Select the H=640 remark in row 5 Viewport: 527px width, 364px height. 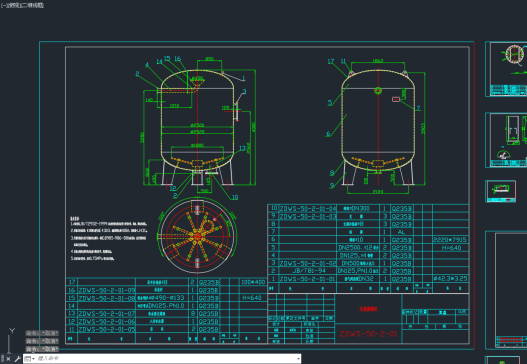(451, 248)
